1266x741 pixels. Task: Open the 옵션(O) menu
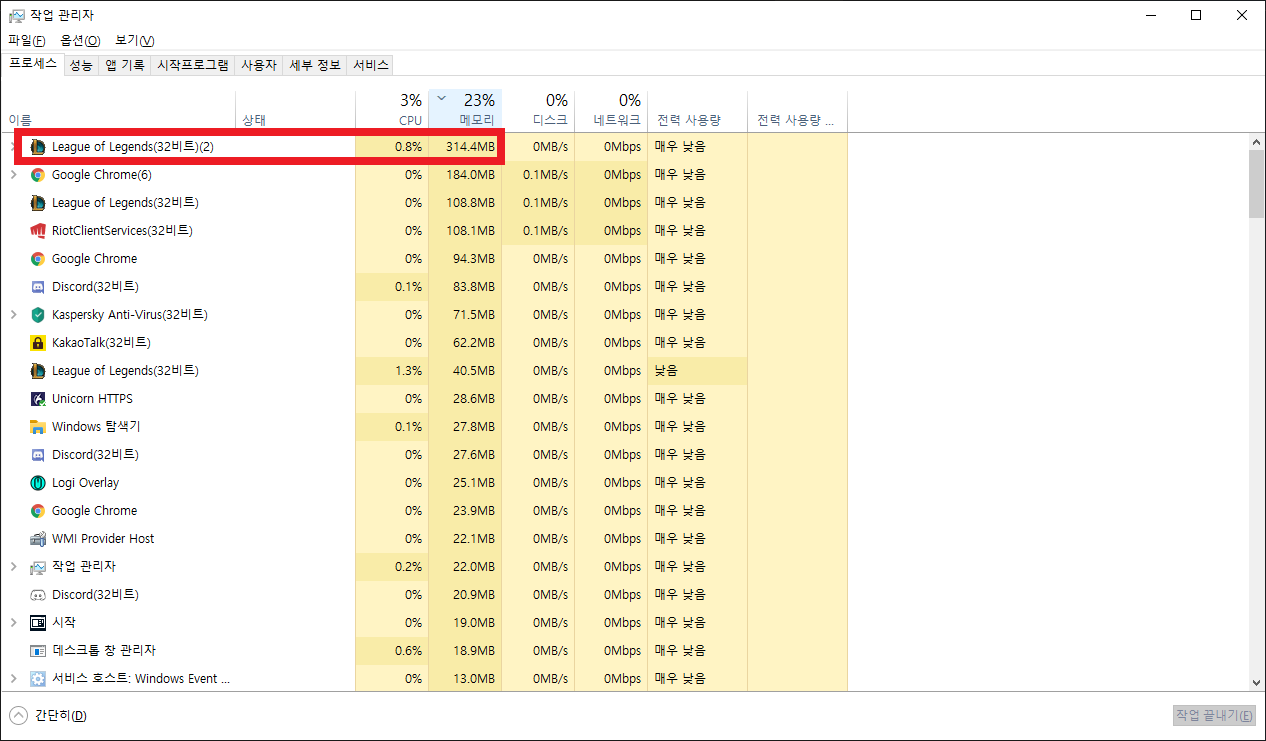[x=80, y=40]
